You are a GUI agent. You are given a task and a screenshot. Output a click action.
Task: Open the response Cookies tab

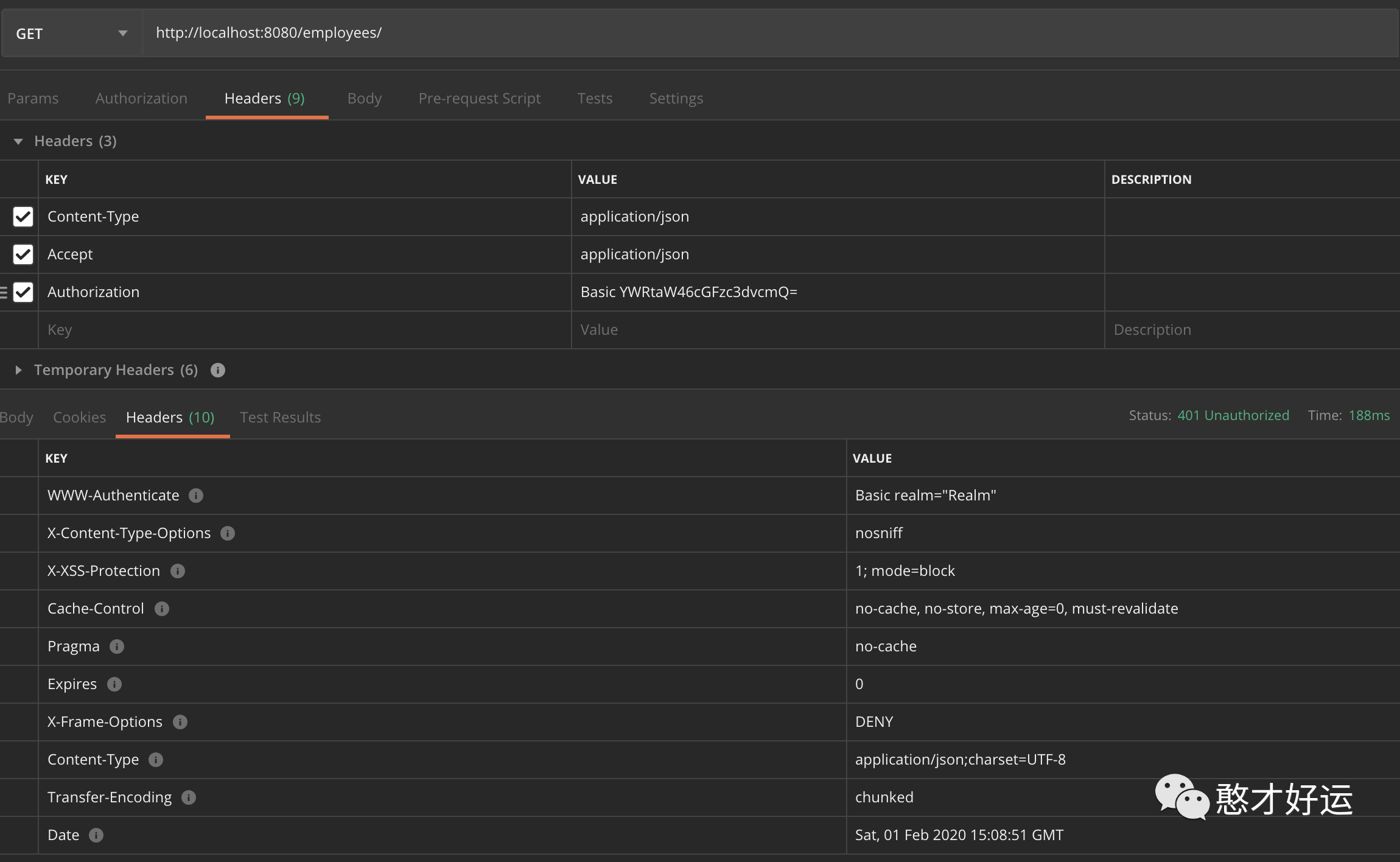pyautogui.click(x=79, y=417)
